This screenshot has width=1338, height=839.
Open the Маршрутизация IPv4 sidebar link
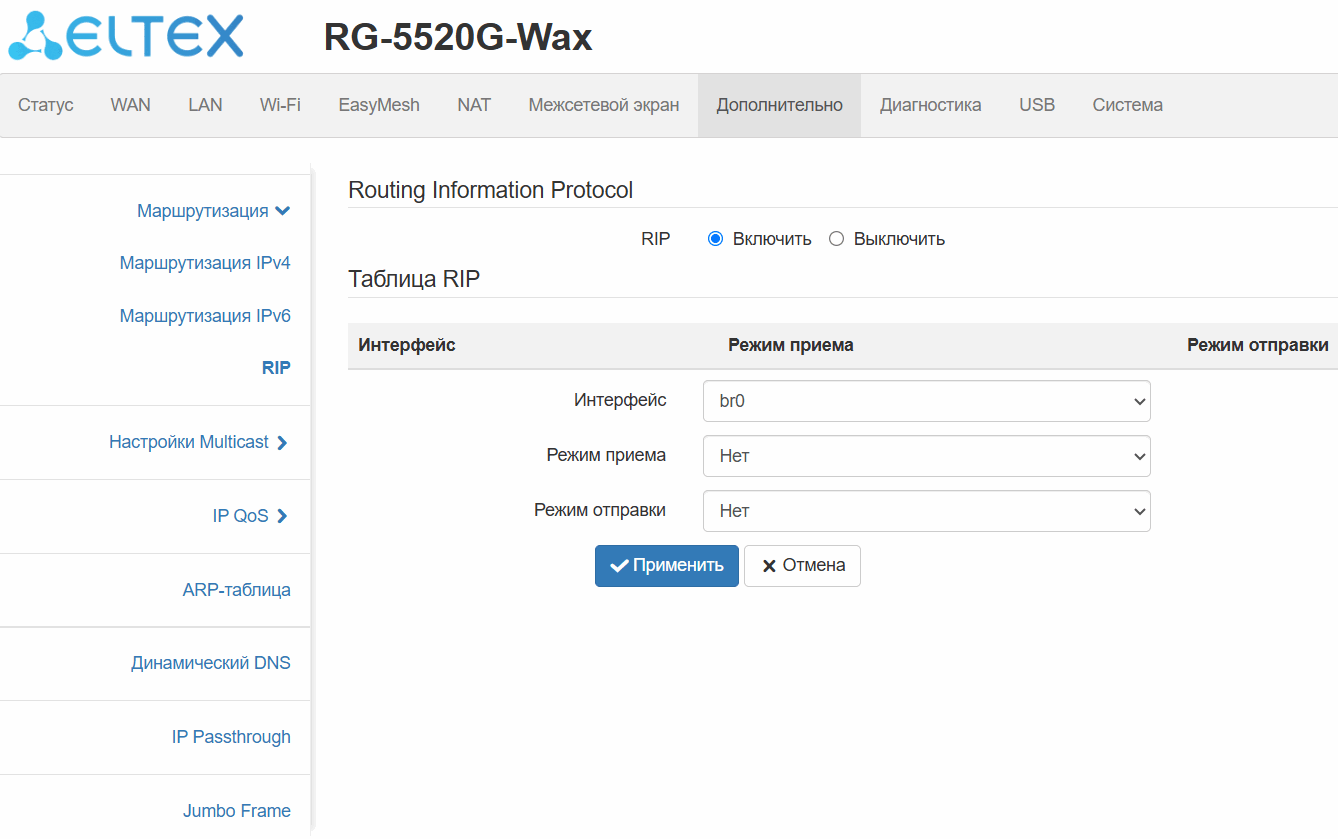click(205, 263)
